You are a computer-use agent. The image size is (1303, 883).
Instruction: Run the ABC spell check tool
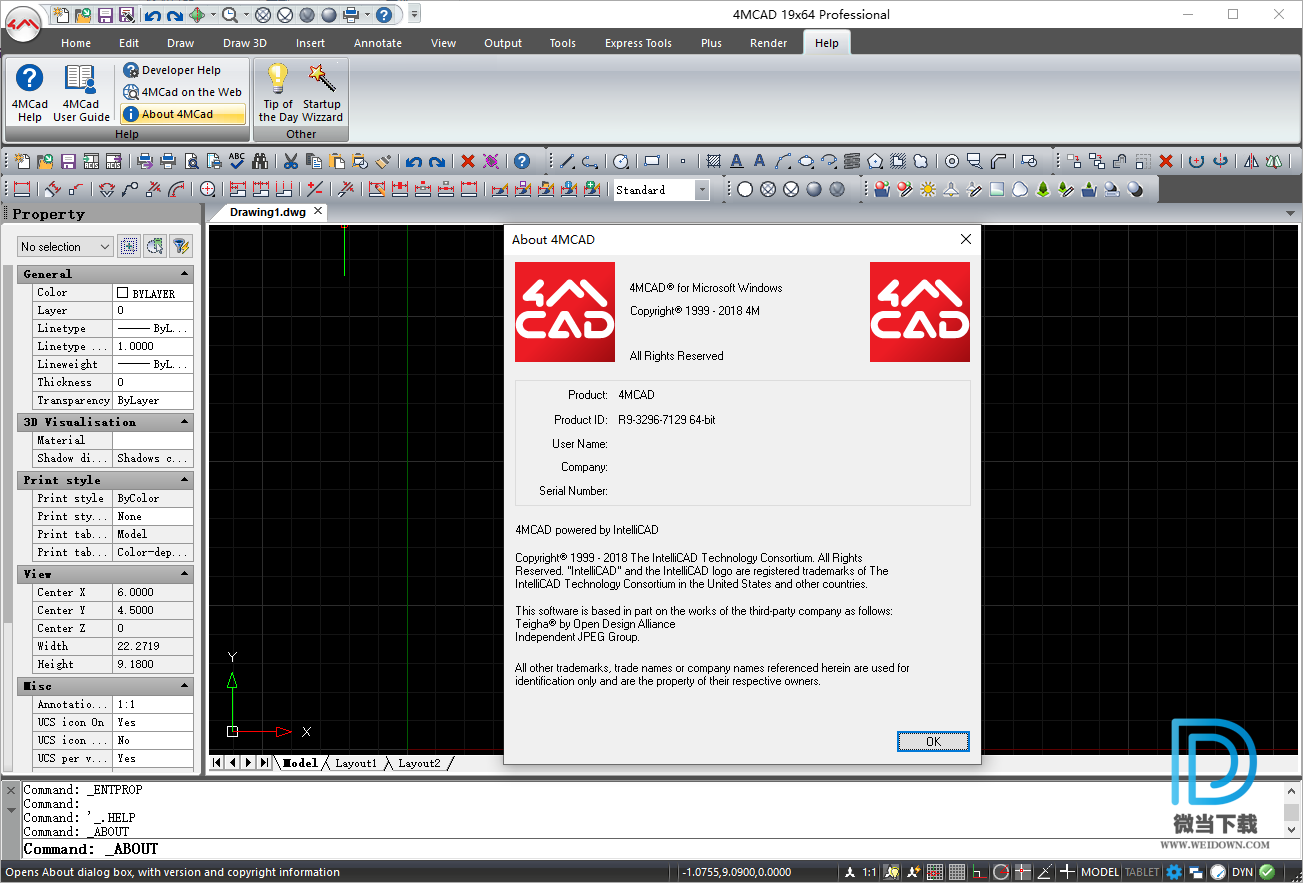pyautogui.click(x=236, y=161)
